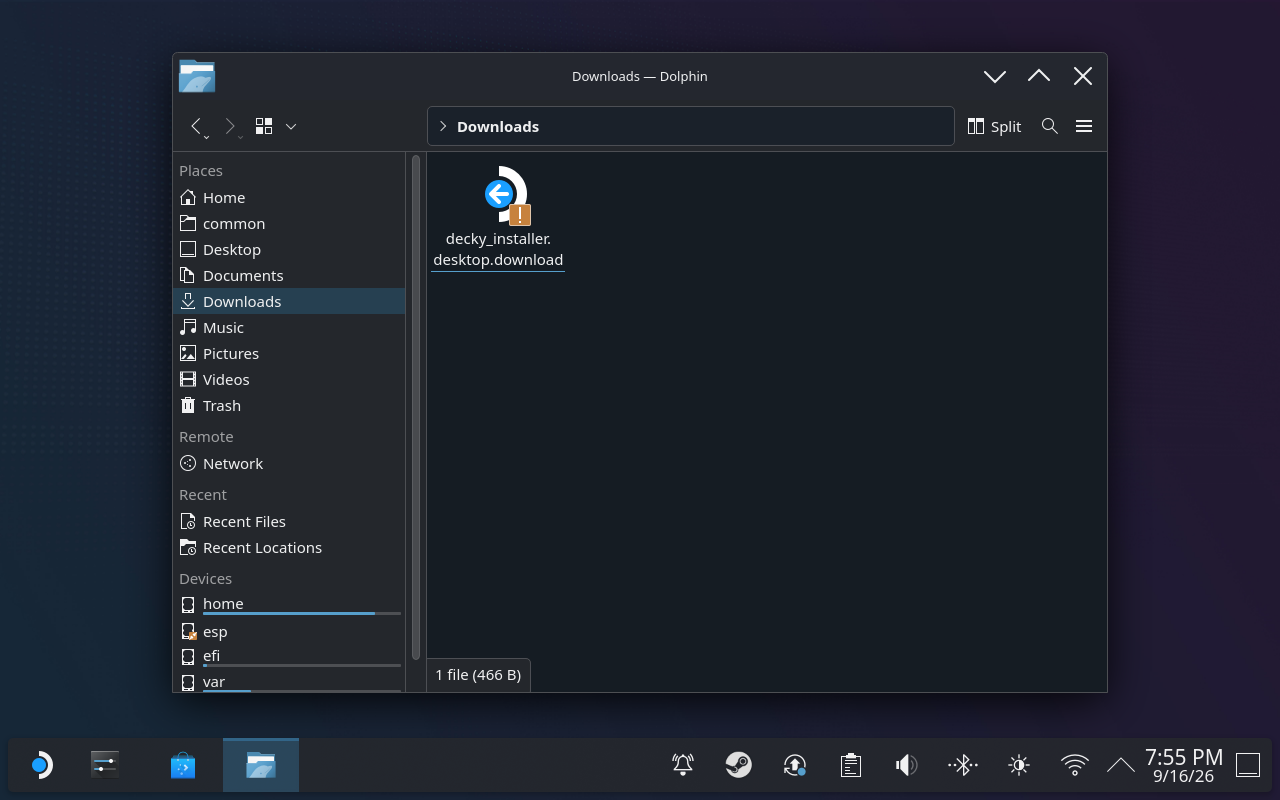Open Home in Places

pos(289,198)
